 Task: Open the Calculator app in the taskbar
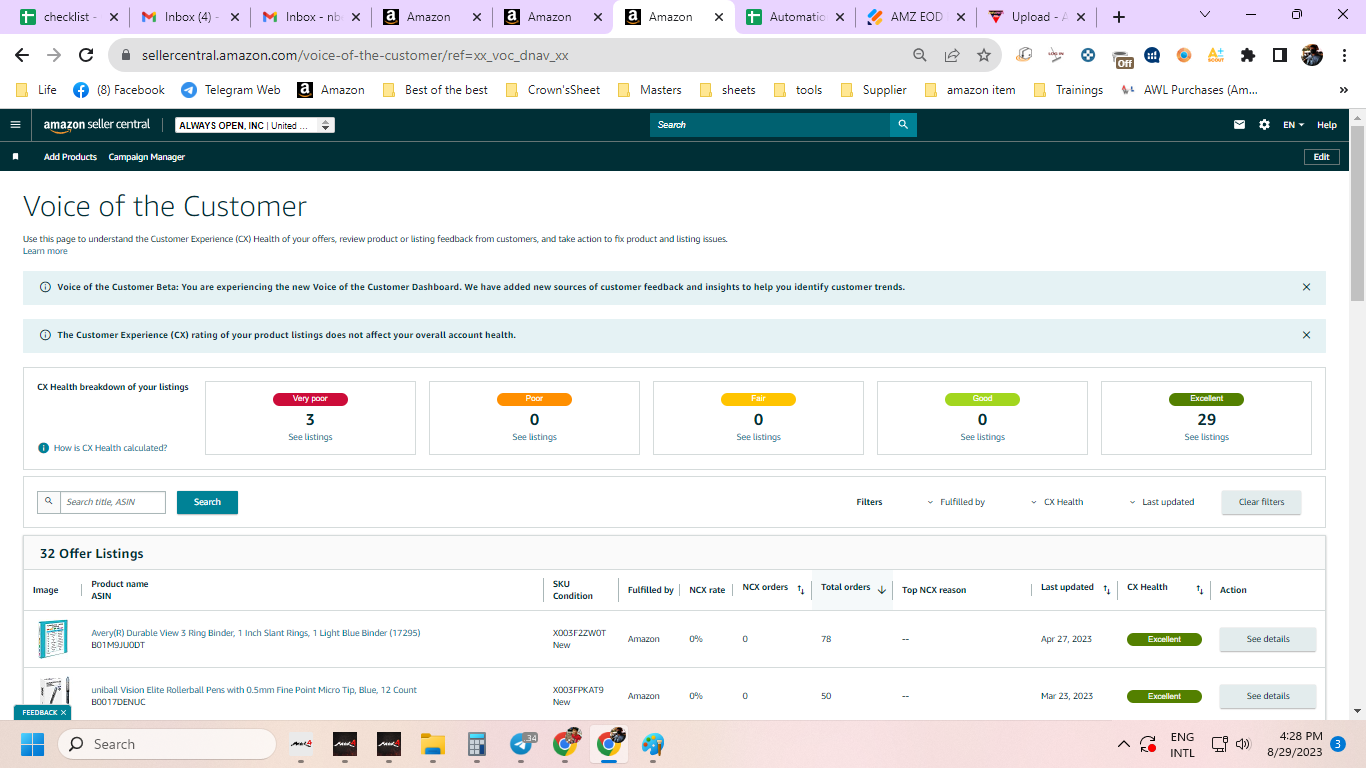(x=477, y=744)
